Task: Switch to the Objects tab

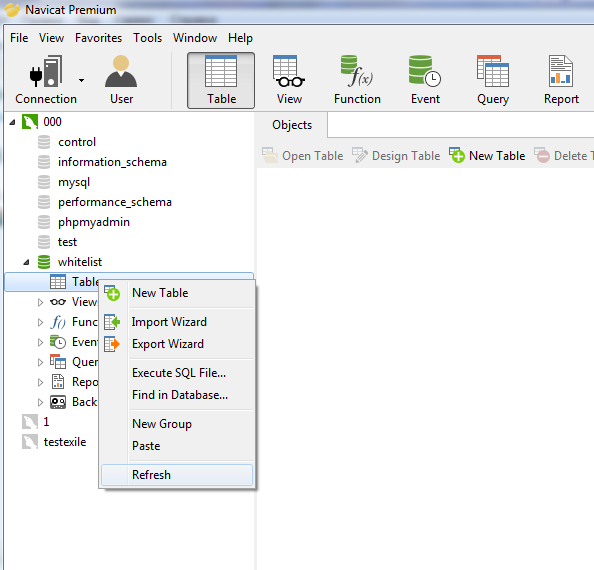Action: [292, 125]
